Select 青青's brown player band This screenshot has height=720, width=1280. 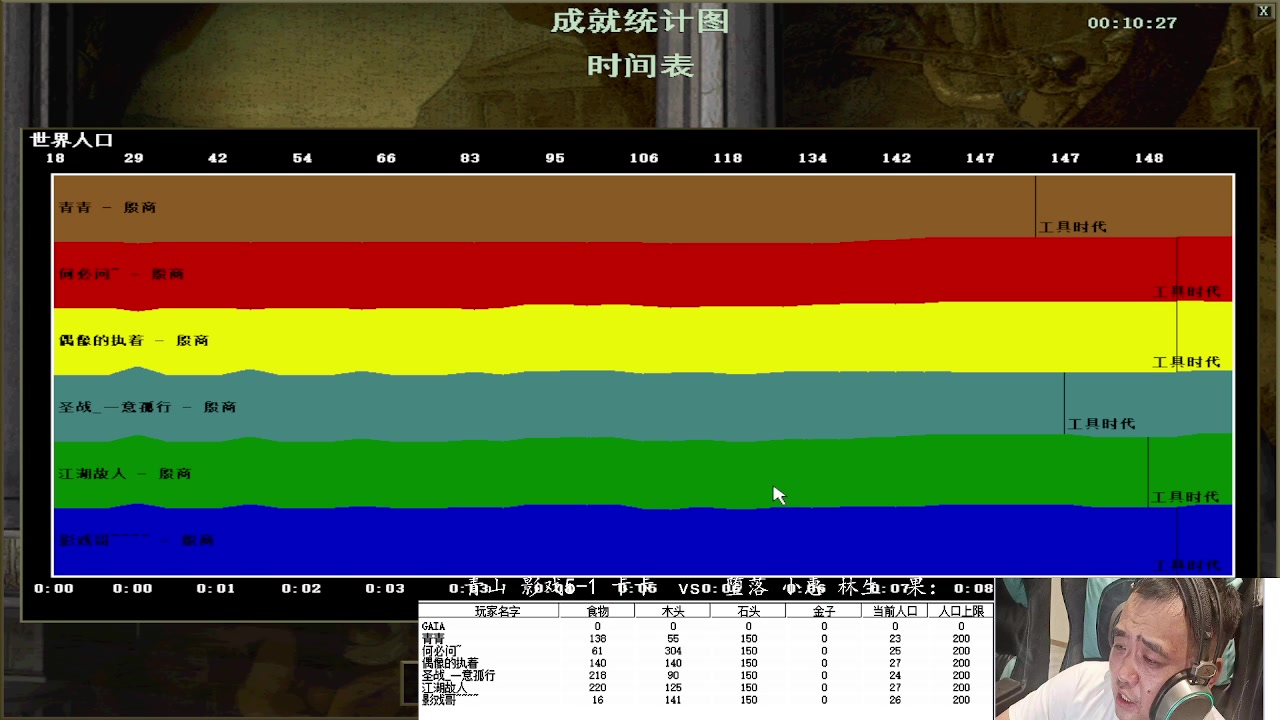click(400, 205)
